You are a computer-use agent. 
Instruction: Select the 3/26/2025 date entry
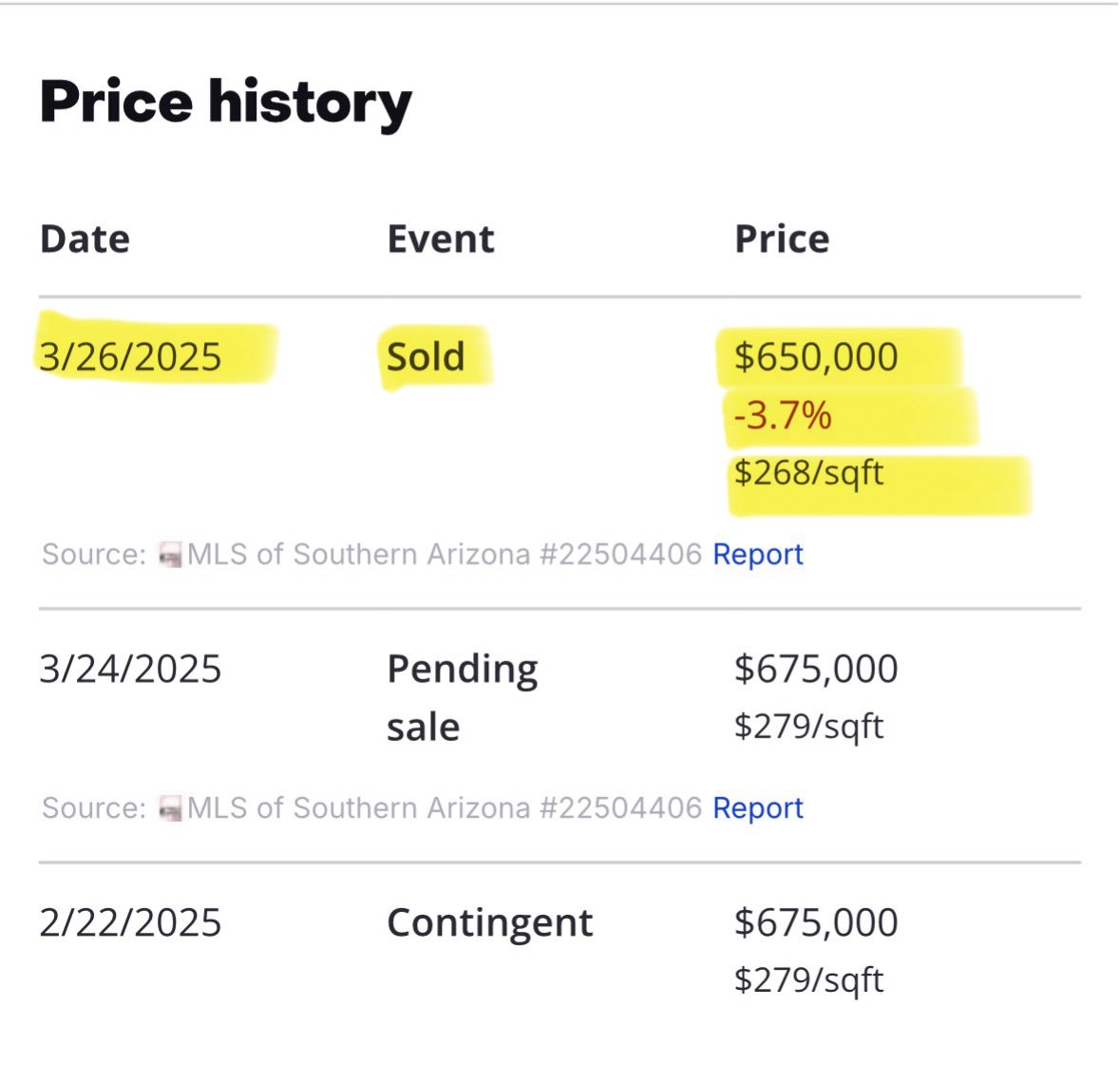pyautogui.click(x=130, y=357)
